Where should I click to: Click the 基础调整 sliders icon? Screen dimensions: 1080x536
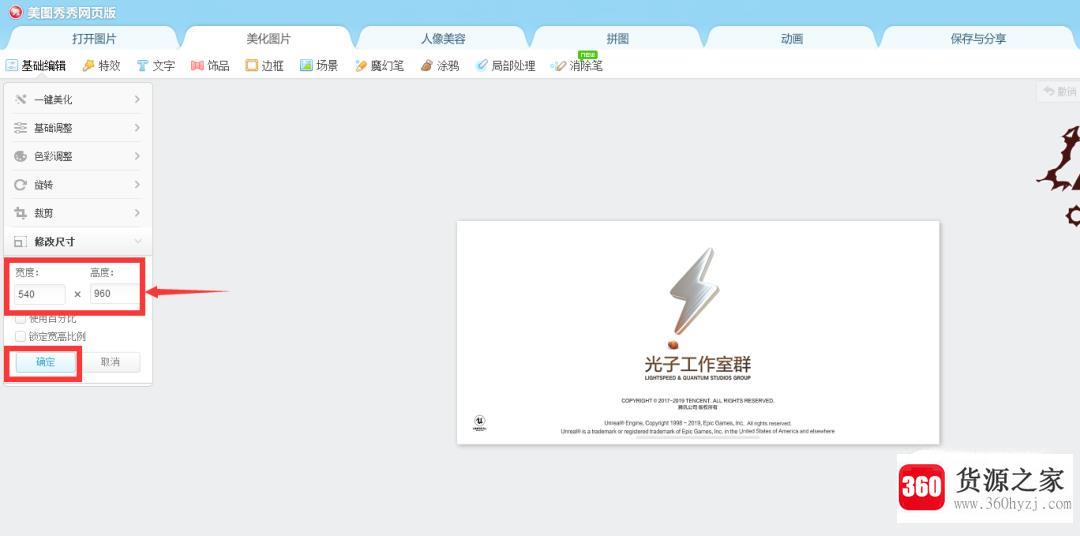(21, 128)
